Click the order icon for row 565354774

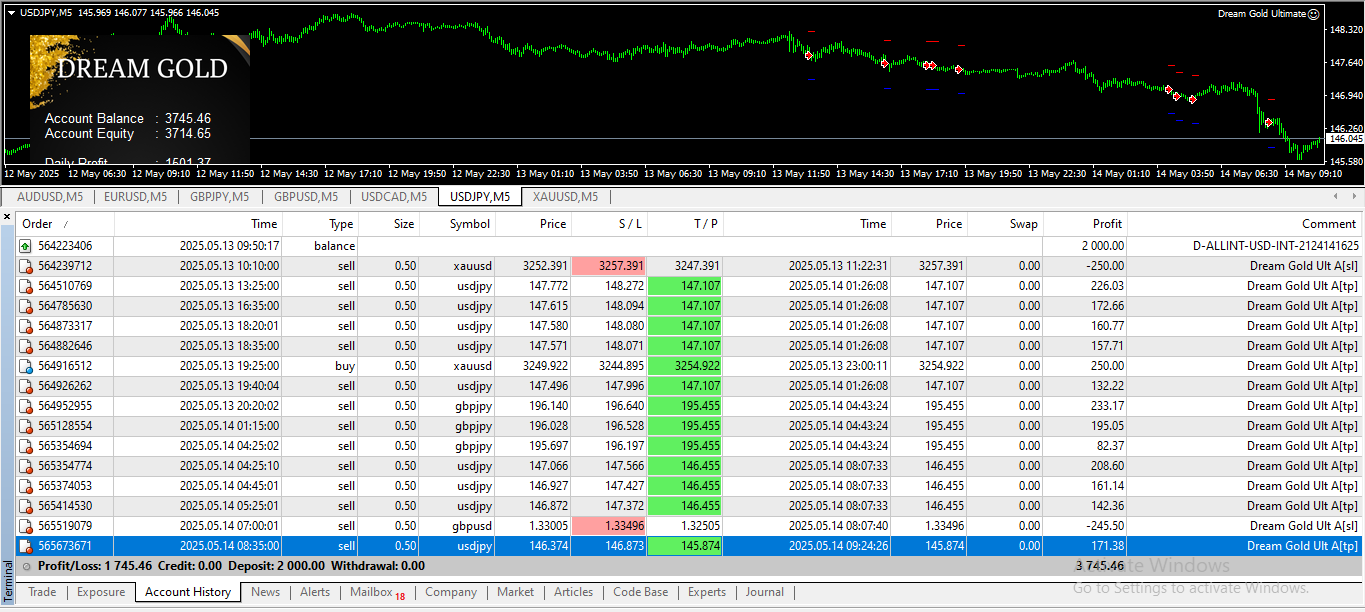coord(26,466)
